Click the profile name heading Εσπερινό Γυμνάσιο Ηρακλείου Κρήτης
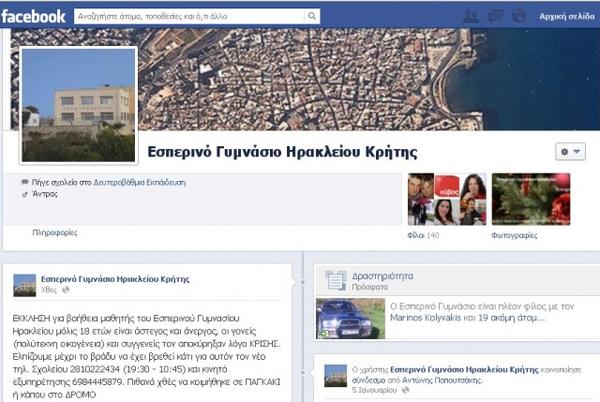This screenshot has width=600, height=402. (282, 152)
